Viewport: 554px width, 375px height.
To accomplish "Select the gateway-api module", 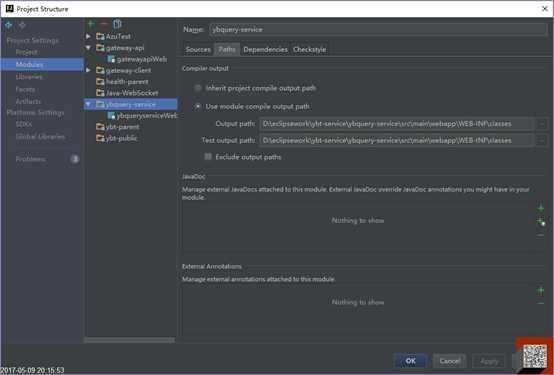I will click(x=125, y=48).
